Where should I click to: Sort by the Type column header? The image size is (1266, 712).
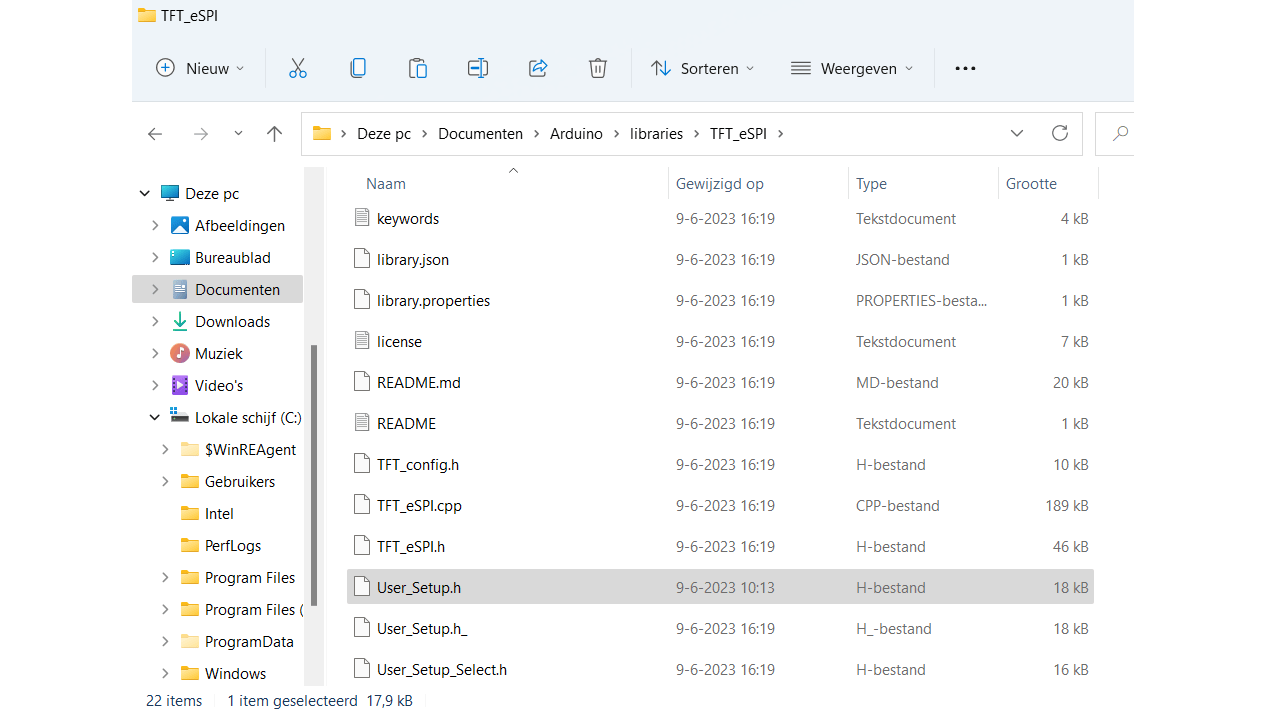871,184
